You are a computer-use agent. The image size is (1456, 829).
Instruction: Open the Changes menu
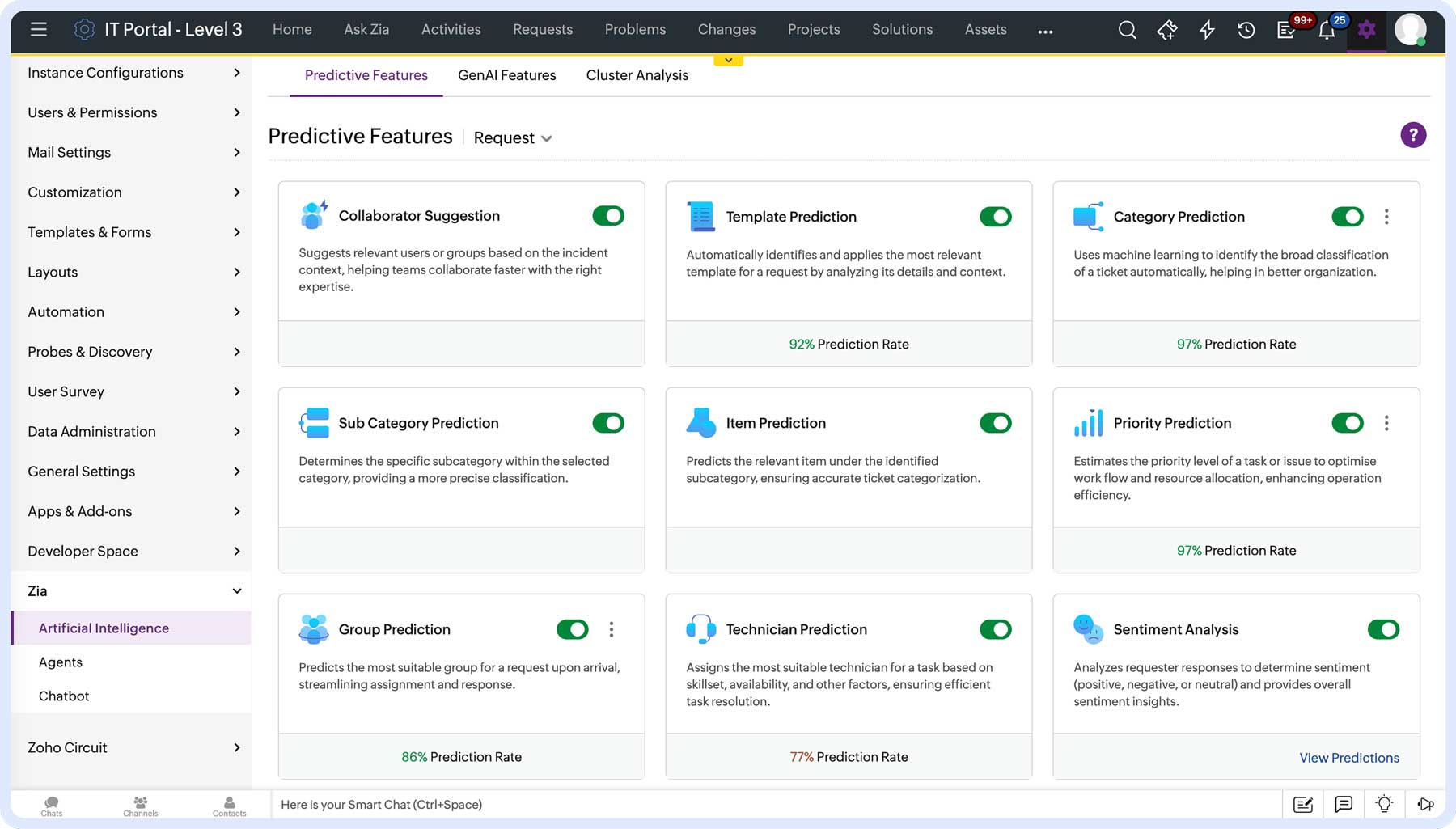726,30
